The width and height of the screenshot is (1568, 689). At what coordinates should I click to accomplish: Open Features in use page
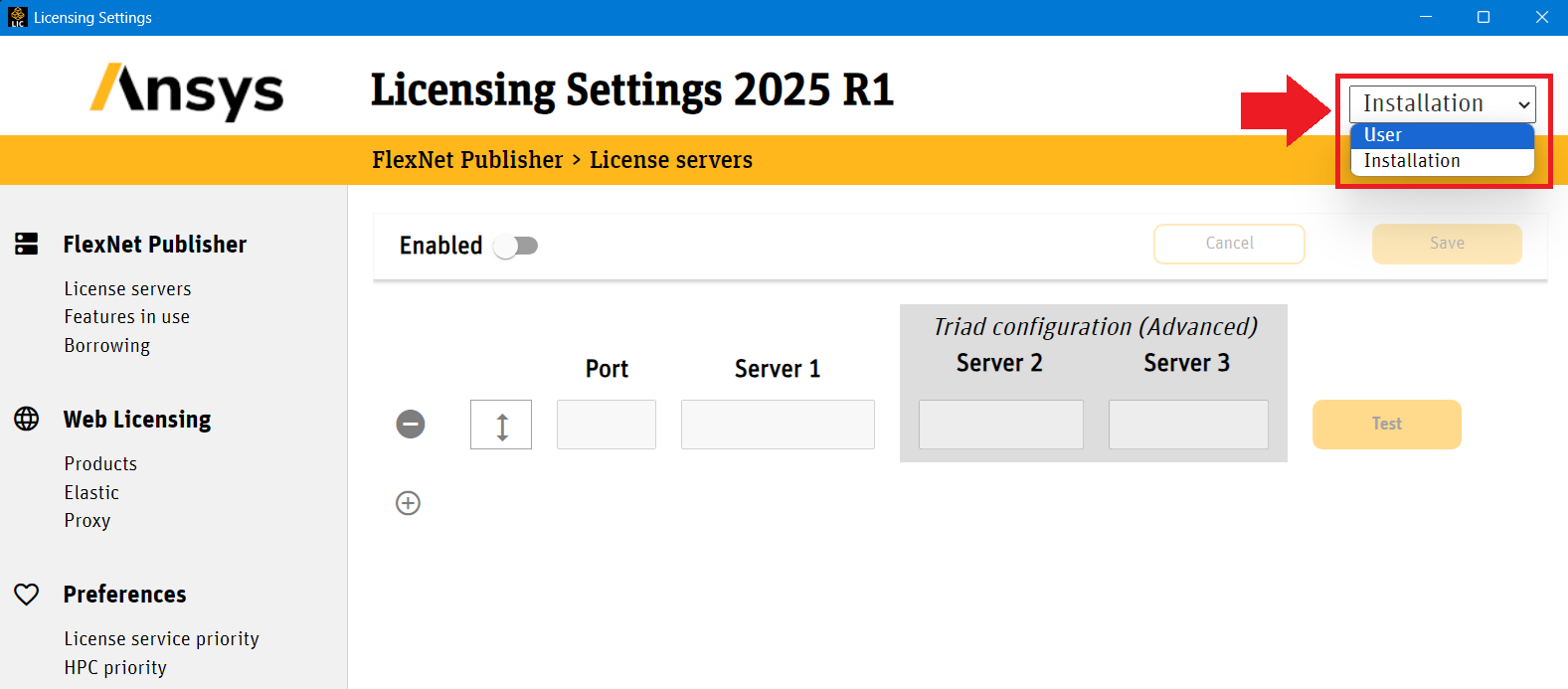(126, 317)
